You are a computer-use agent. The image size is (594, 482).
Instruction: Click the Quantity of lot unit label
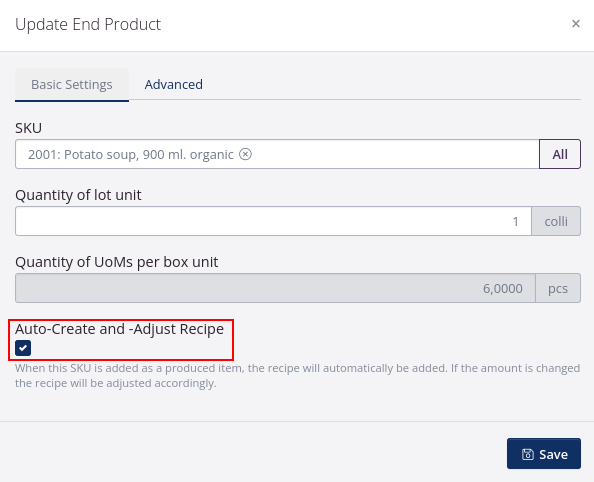click(x=78, y=195)
